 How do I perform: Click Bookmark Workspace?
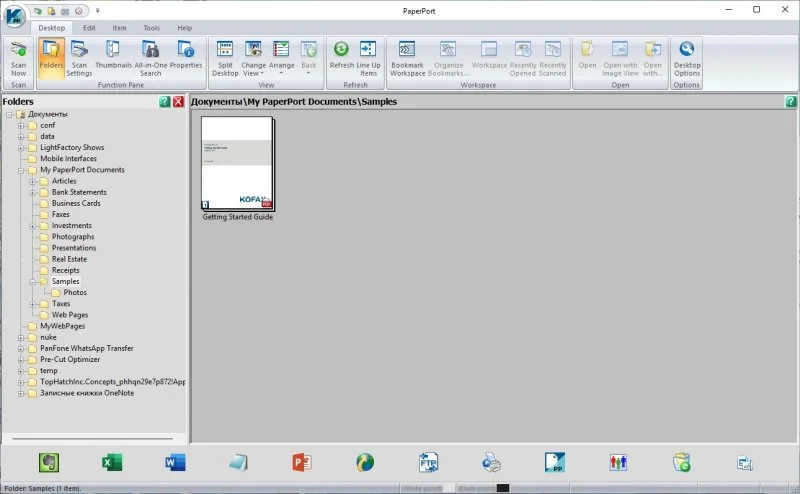[407, 58]
